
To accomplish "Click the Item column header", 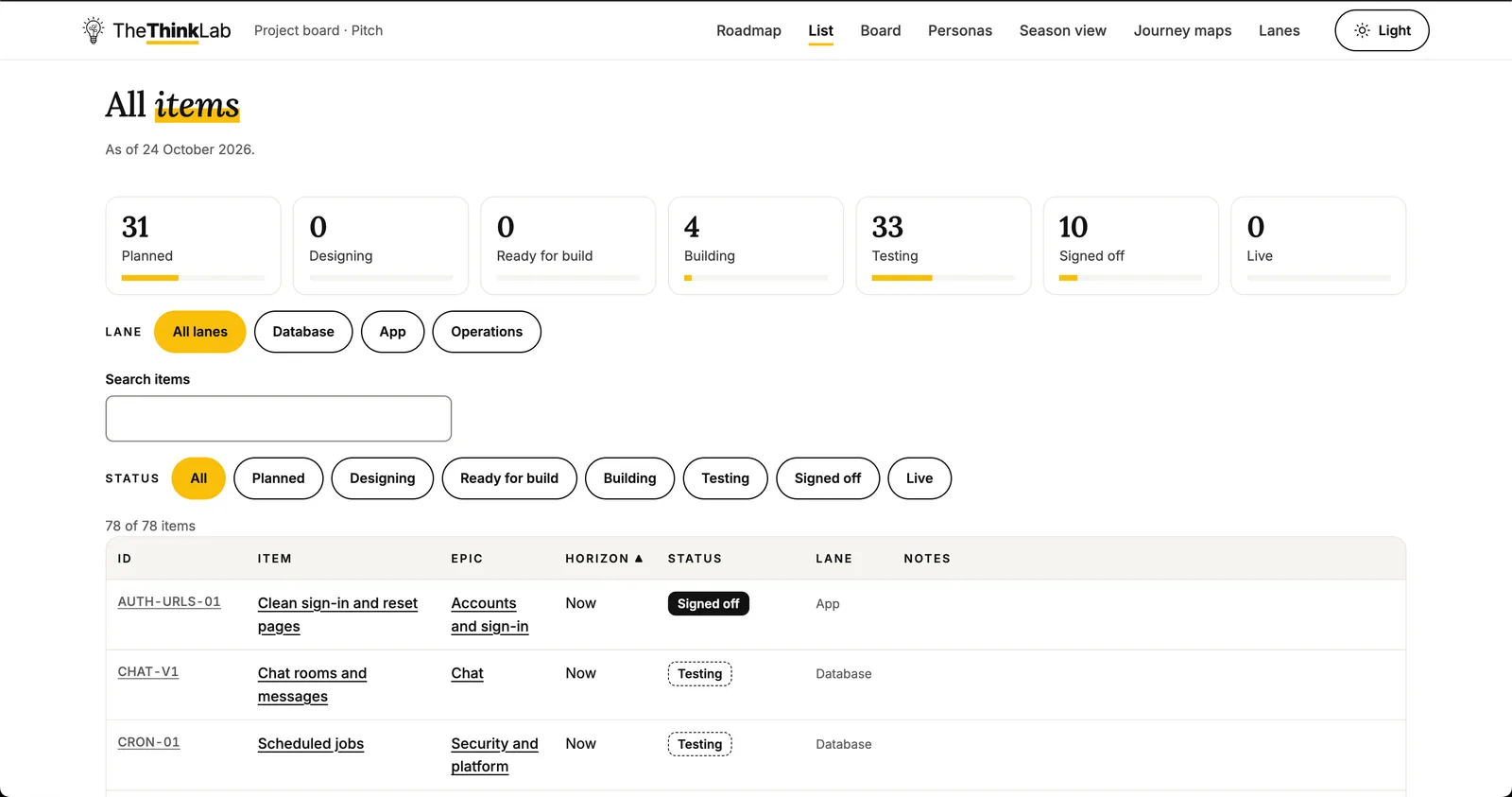I will 274,559.
